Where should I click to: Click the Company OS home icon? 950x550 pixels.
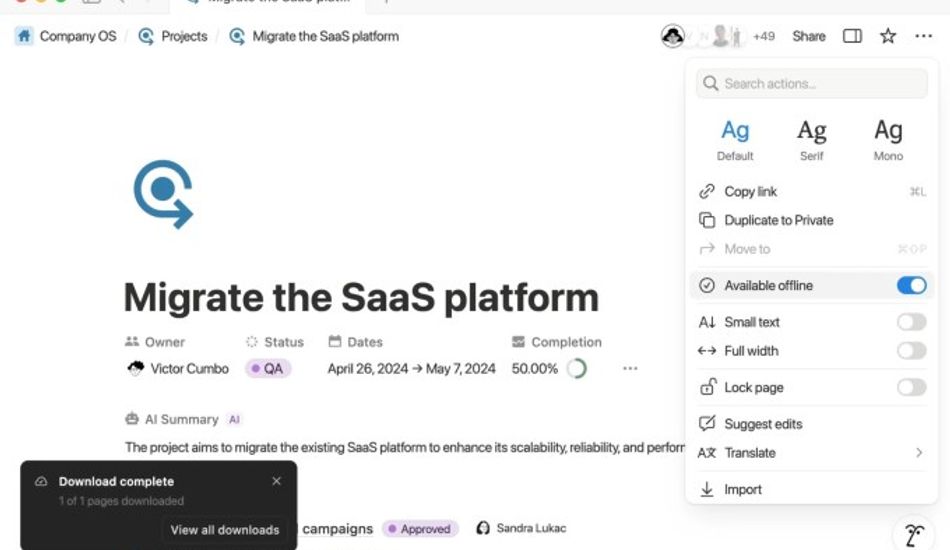(x=25, y=36)
